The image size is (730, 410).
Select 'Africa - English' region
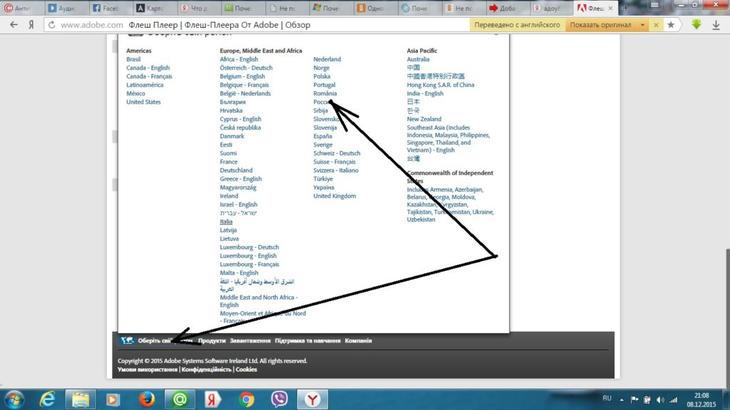[239, 59]
